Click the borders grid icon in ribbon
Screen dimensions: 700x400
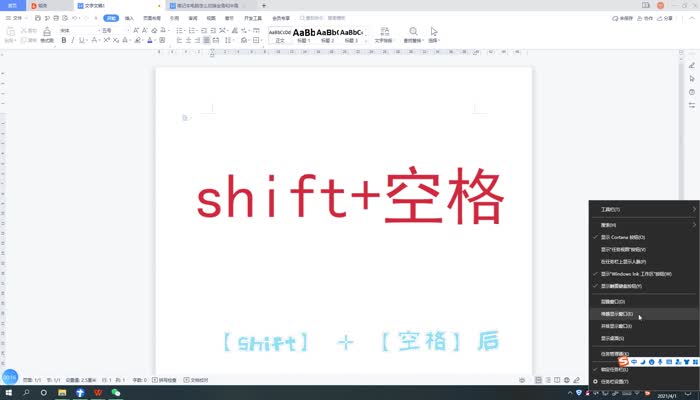[x=256, y=40]
